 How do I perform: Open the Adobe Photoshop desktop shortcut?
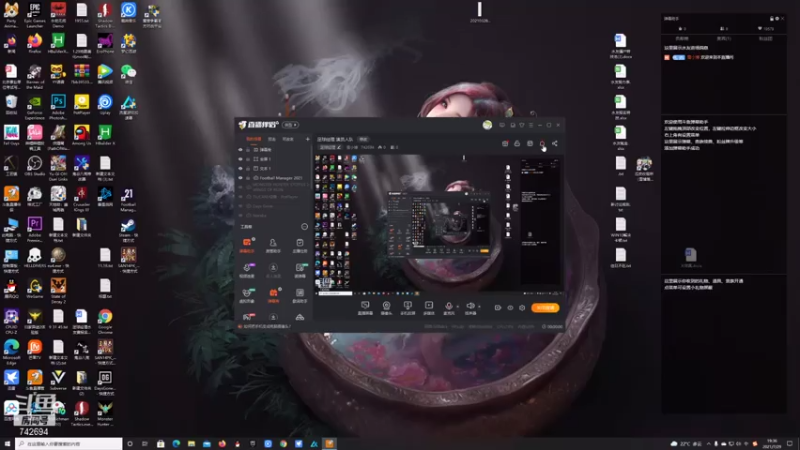58,107
